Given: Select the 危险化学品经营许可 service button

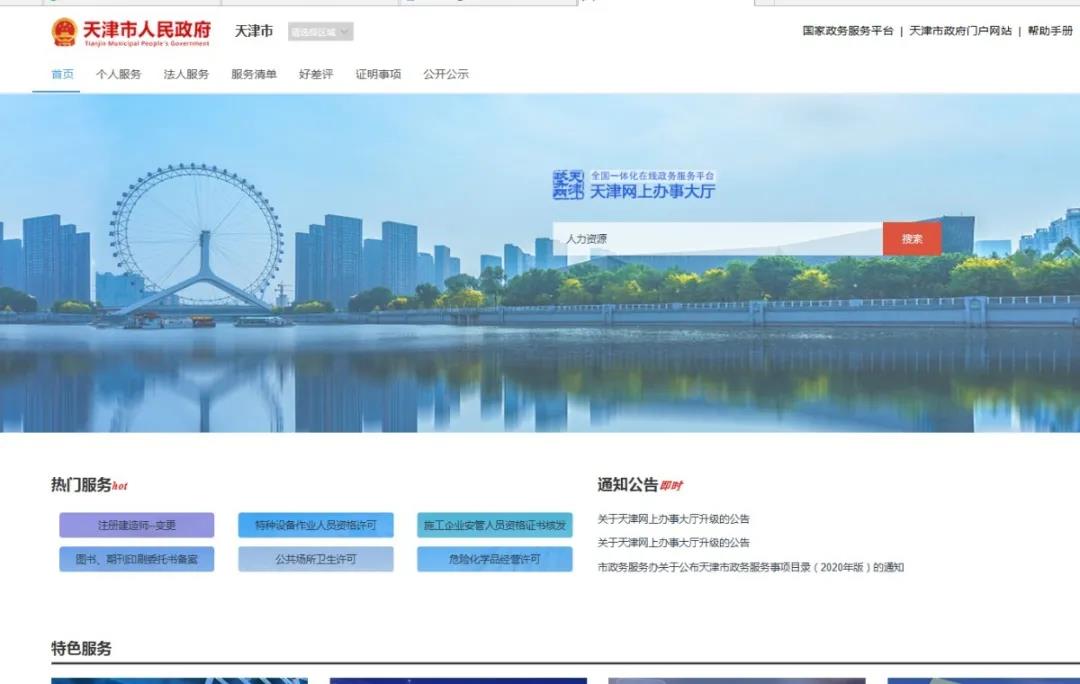Looking at the screenshot, I should pyautogui.click(x=495, y=559).
